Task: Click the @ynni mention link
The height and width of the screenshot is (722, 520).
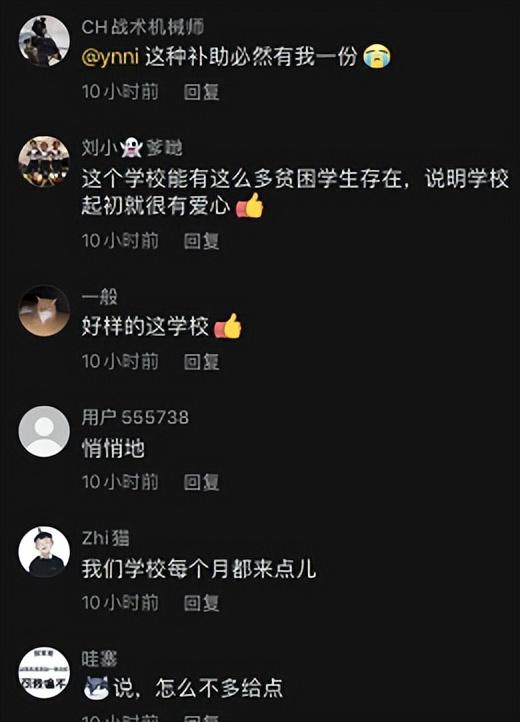Action: click(110, 57)
